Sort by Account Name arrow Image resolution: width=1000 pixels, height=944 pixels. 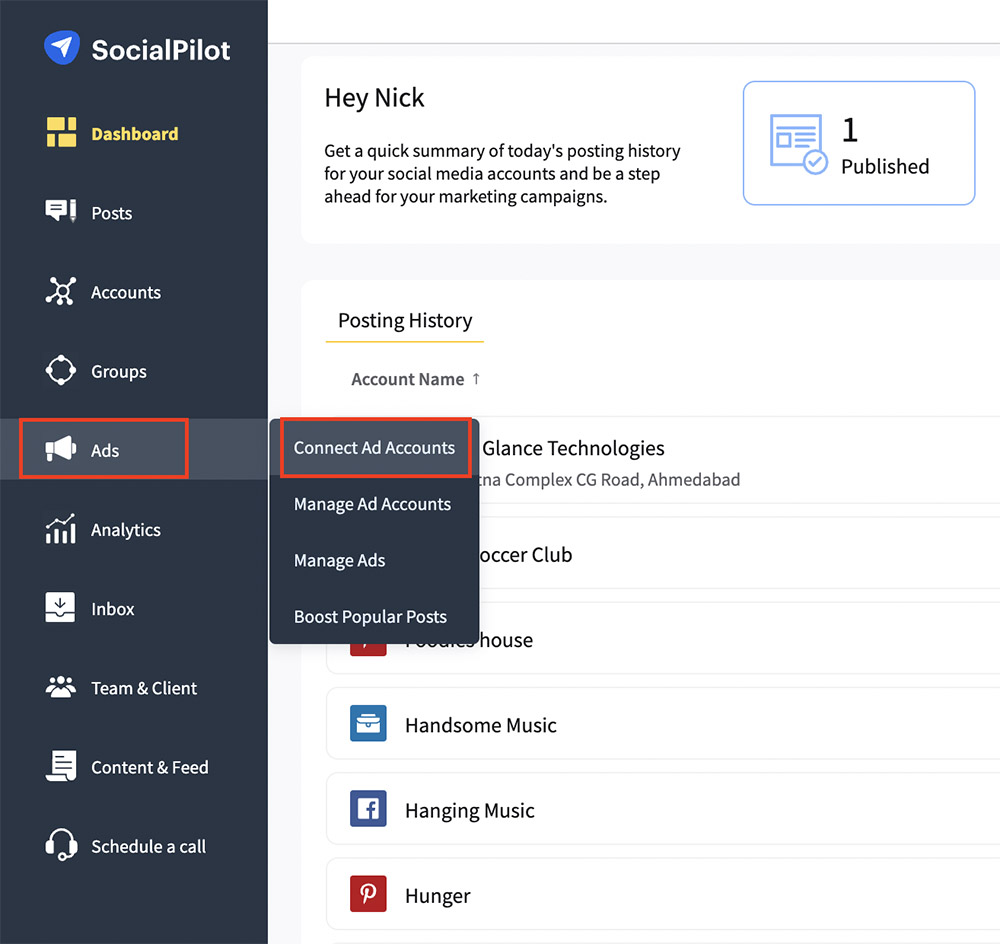(x=476, y=379)
